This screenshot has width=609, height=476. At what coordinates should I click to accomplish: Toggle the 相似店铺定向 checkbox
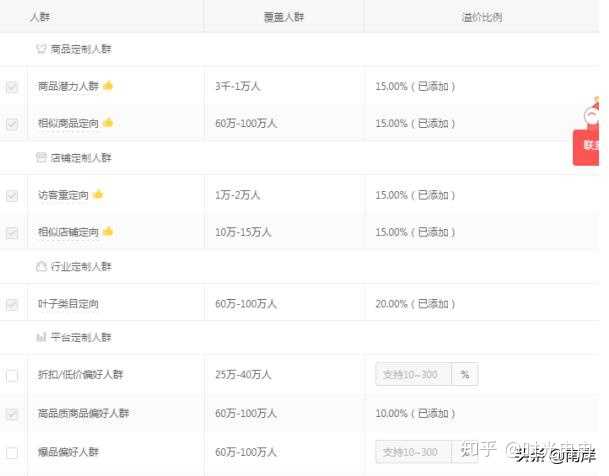point(12,233)
